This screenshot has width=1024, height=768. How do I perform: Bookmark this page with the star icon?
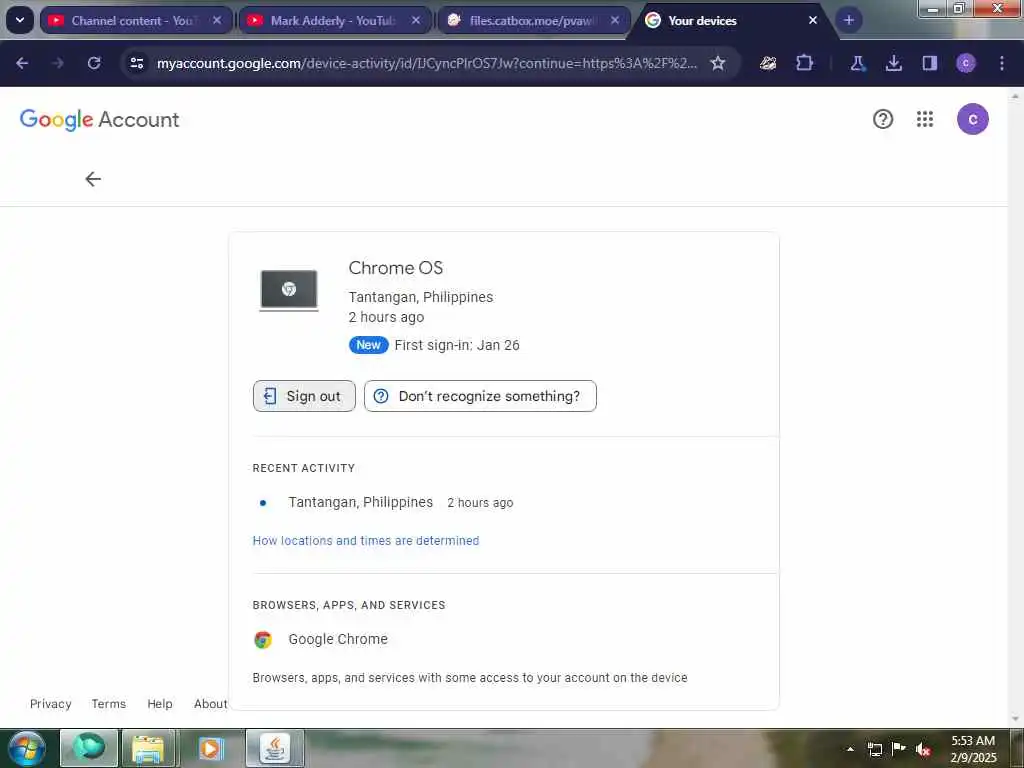[718, 63]
